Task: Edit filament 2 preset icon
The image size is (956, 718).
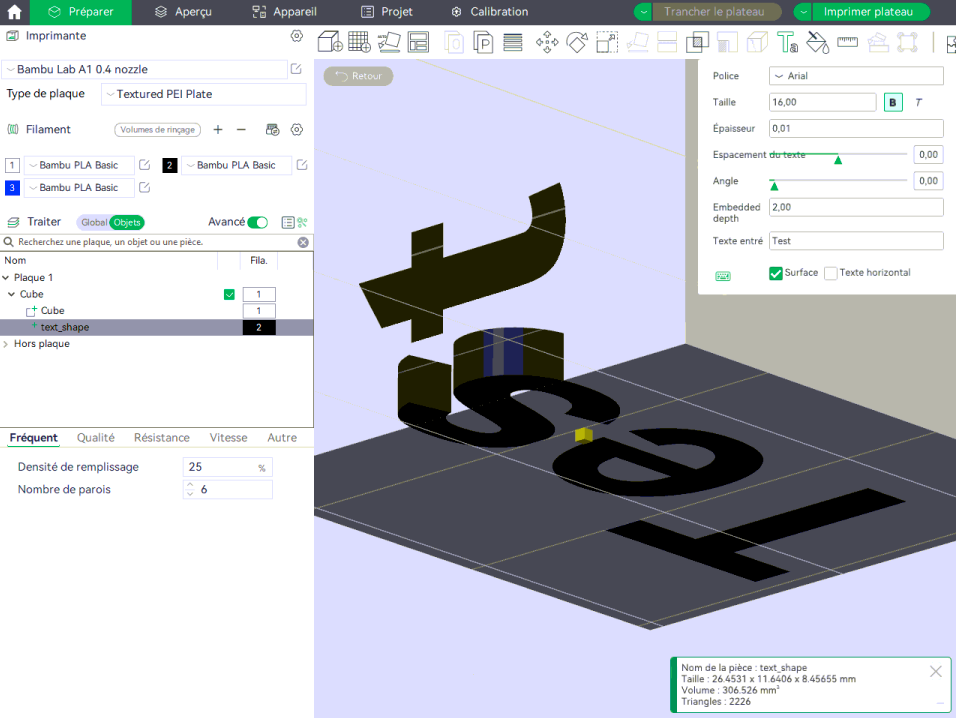Action: click(x=302, y=165)
